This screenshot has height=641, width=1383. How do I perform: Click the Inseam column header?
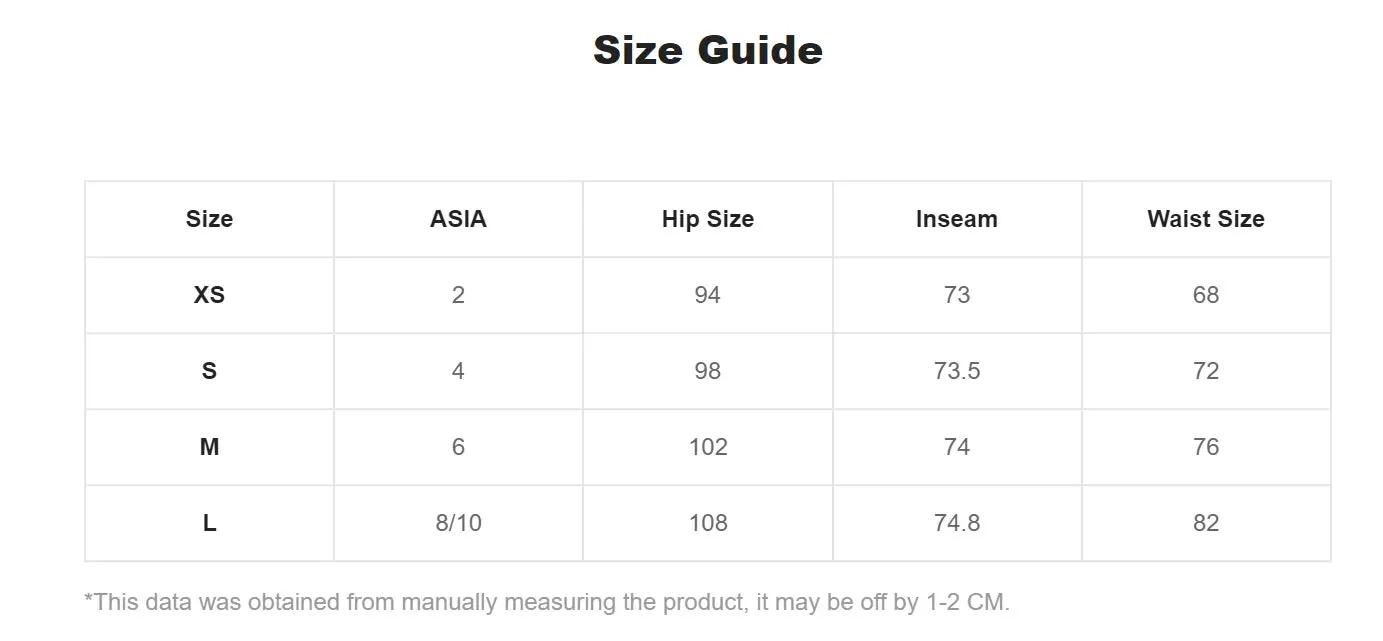click(957, 219)
